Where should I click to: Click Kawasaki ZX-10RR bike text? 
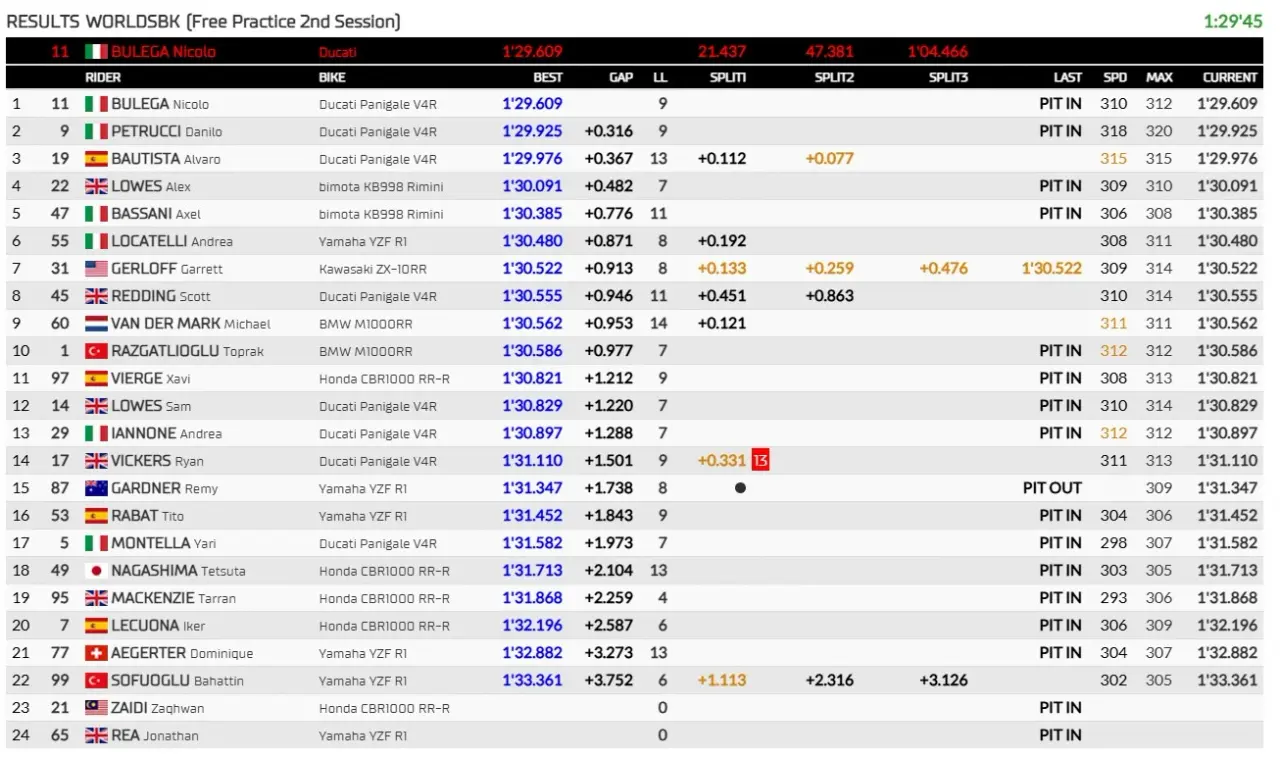click(x=375, y=269)
